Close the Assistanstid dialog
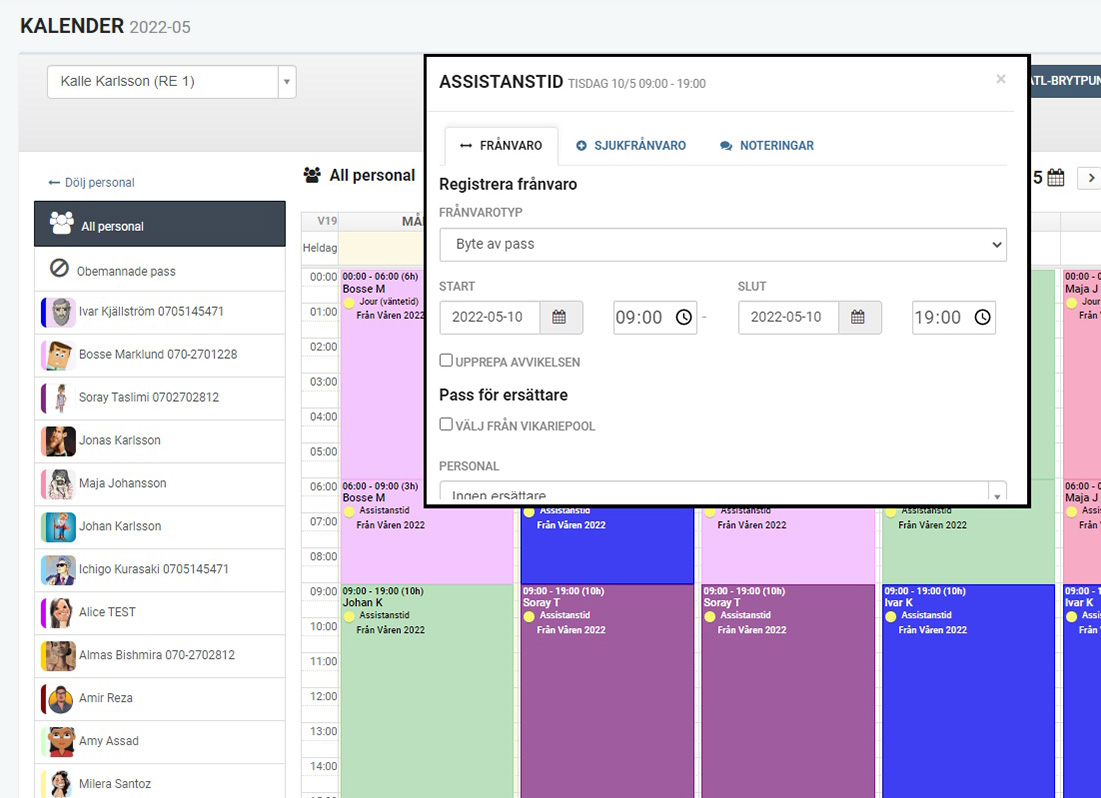 point(1000,79)
